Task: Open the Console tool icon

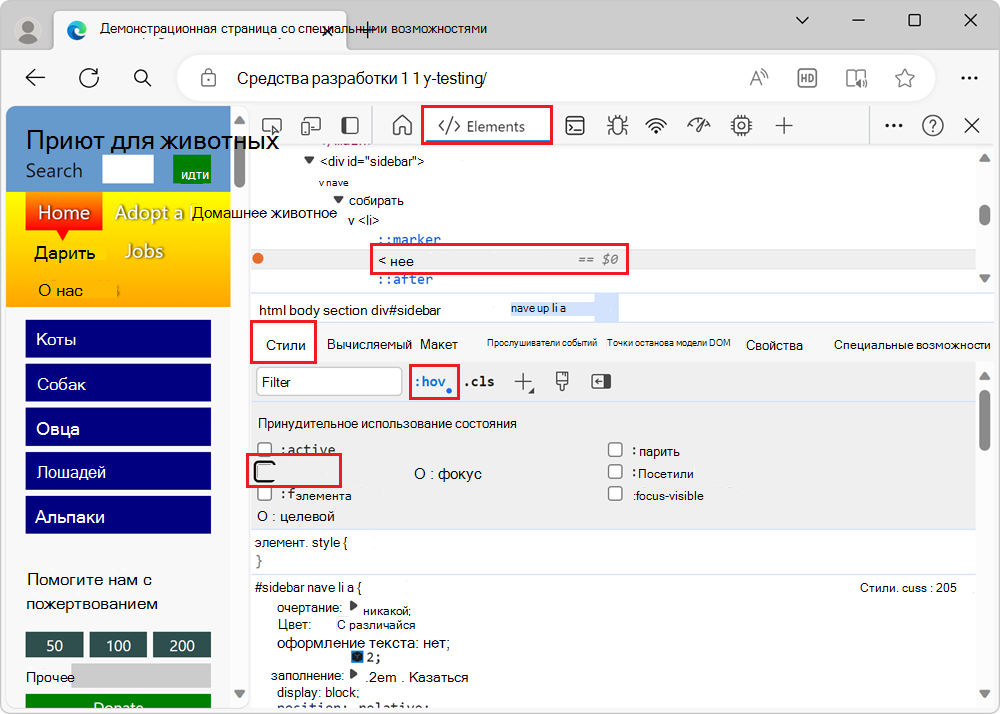Action: pos(575,126)
